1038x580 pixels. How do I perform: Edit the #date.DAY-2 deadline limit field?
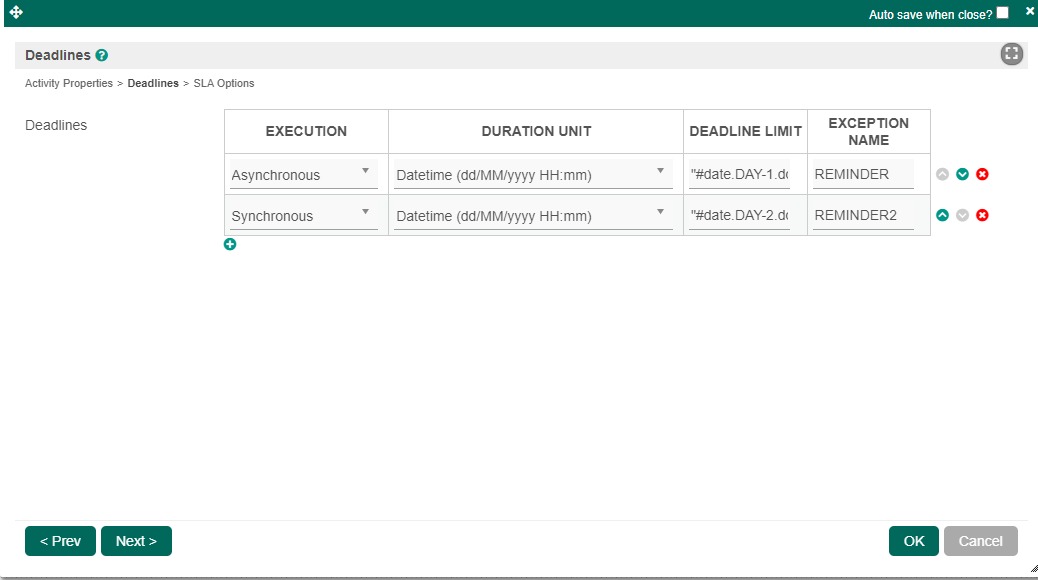pyautogui.click(x=739, y=215)
